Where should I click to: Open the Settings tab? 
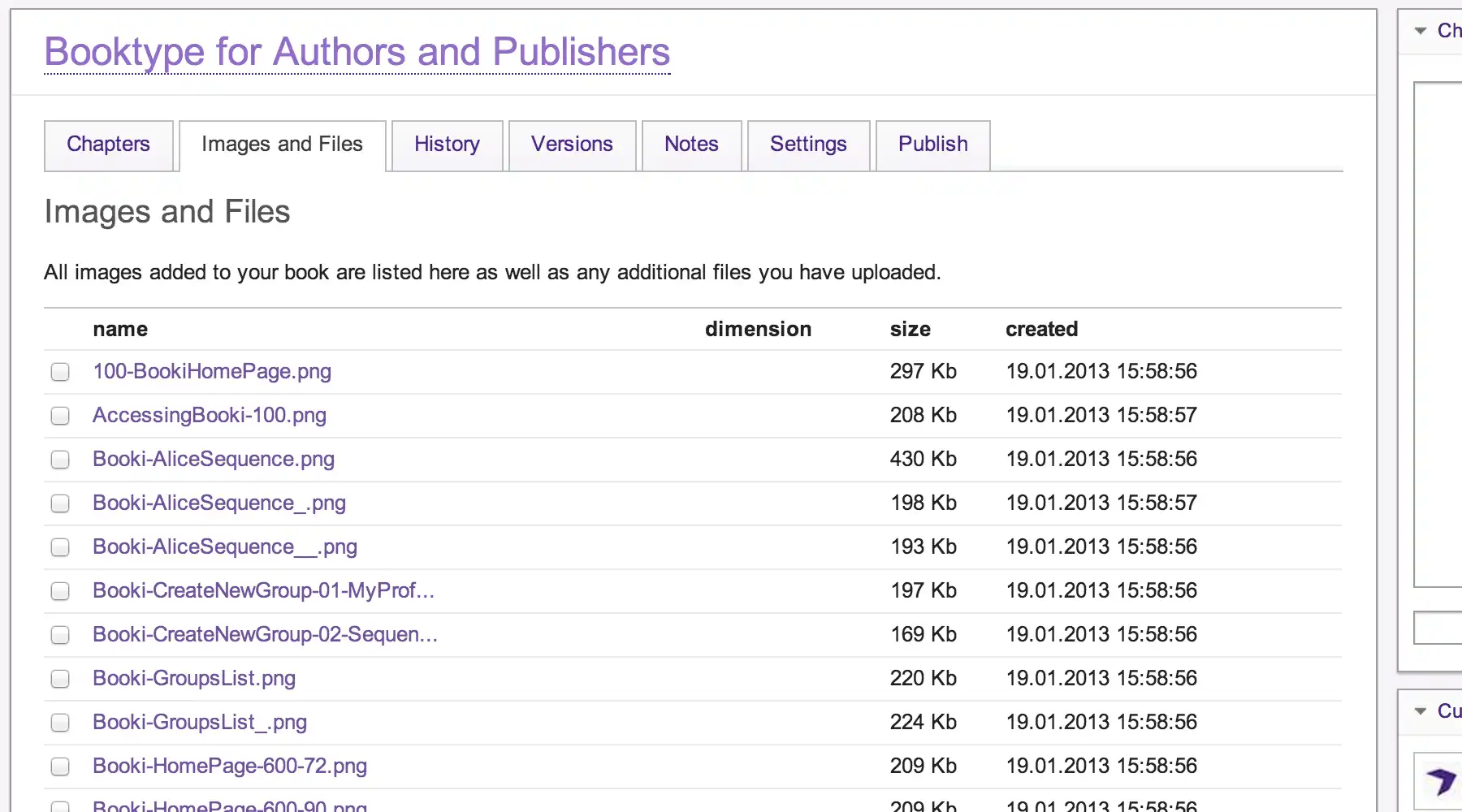click(x=808, y=145)
